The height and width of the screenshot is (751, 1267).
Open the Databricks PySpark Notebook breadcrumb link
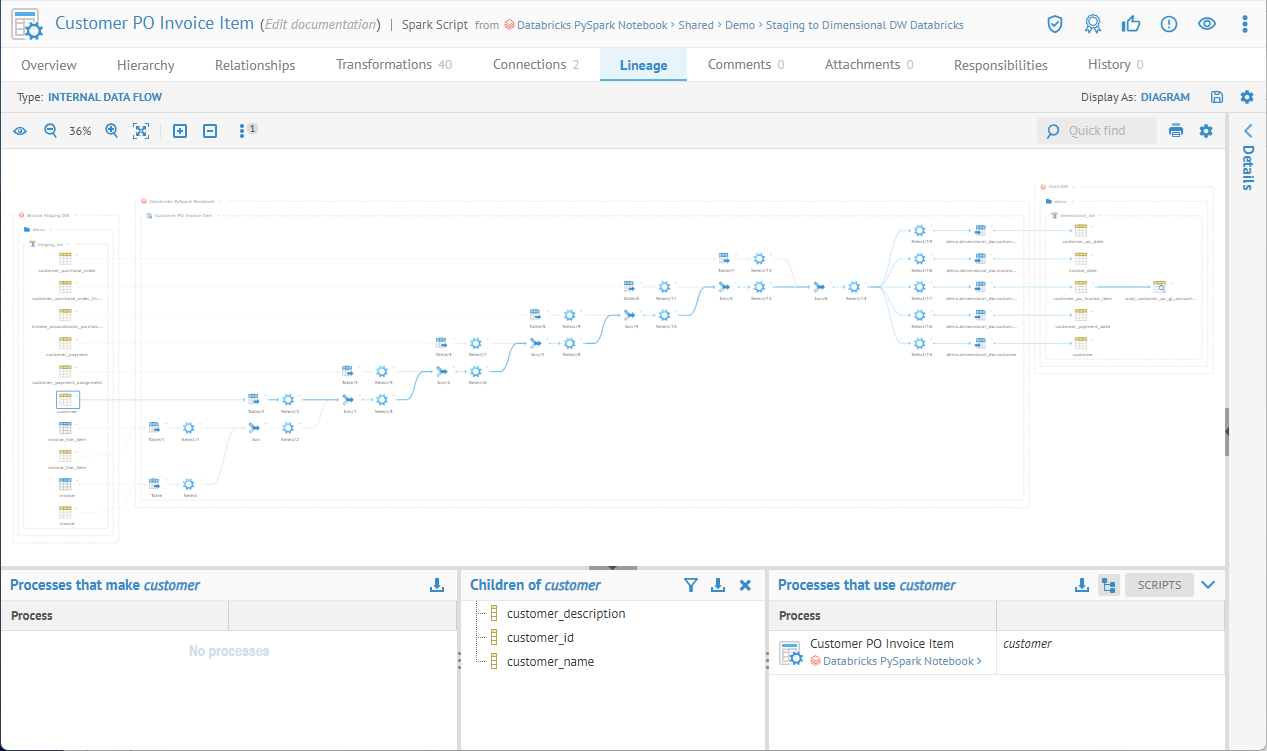[x=592, y=25]
